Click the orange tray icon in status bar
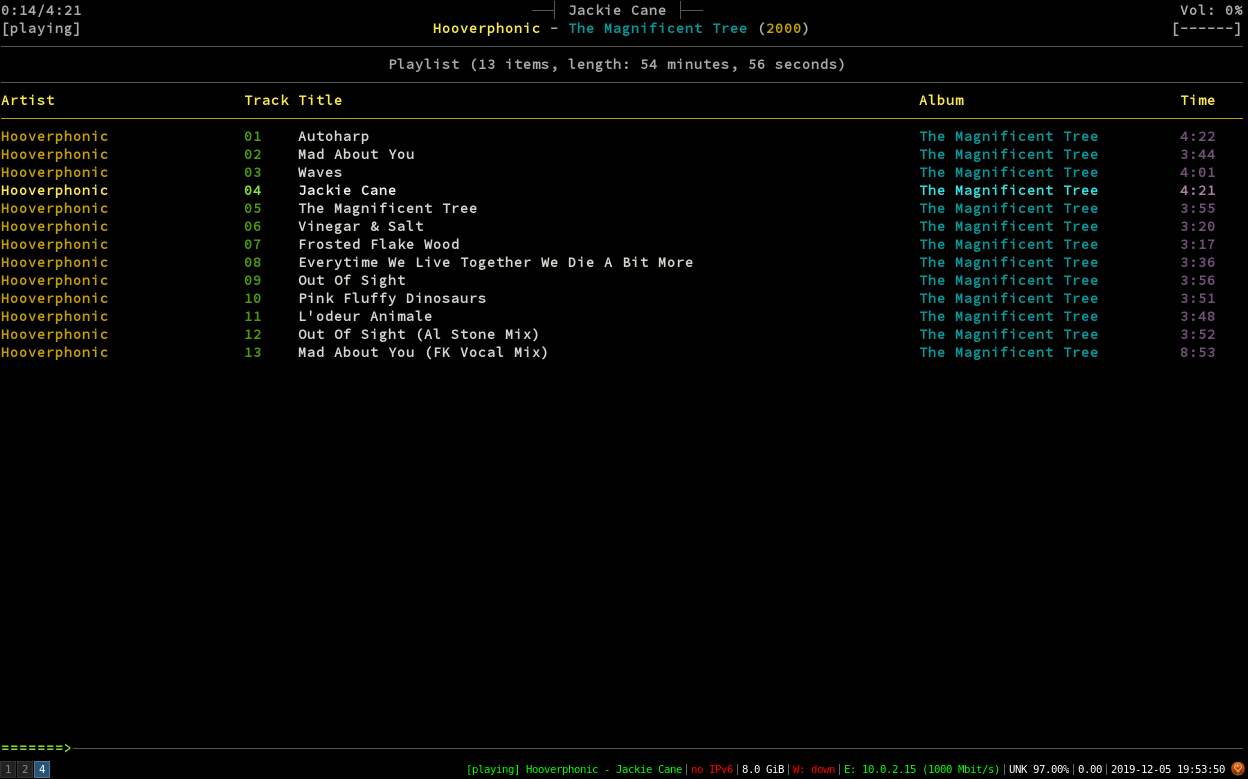 pyautogui.click(x=1238, y=769)
